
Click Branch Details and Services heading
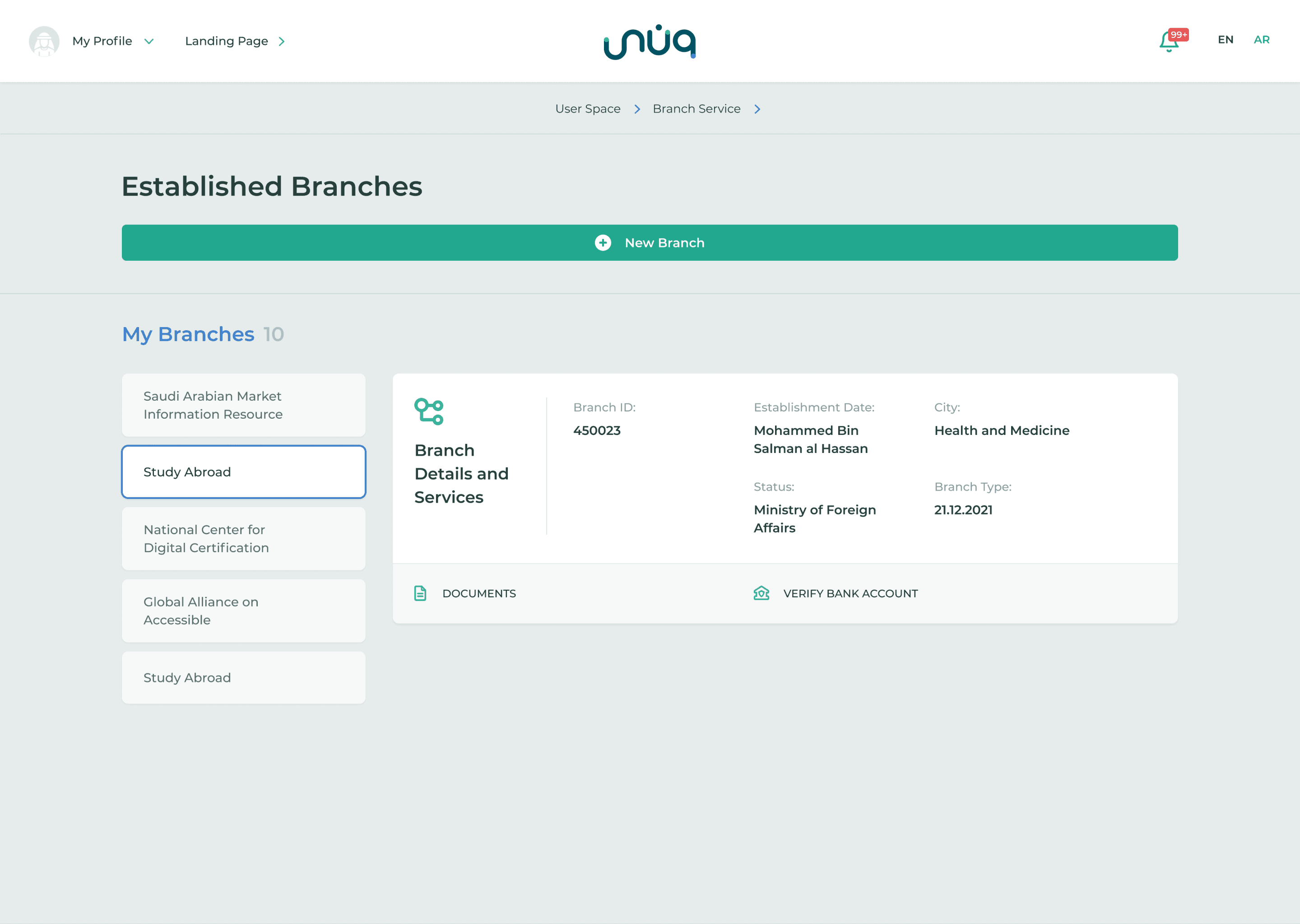[x=462, y=473]
